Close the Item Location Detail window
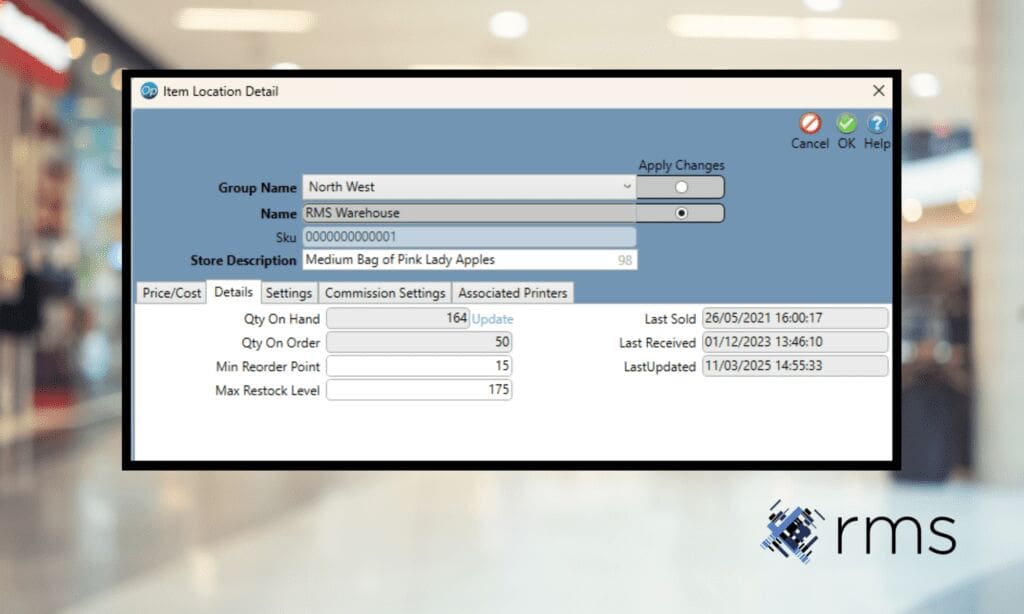This screenshot has width=1024, height=614. click(x=878, y=91)
